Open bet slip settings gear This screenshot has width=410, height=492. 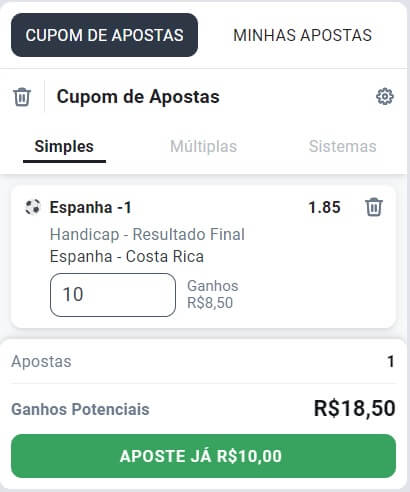click(385, 97)
